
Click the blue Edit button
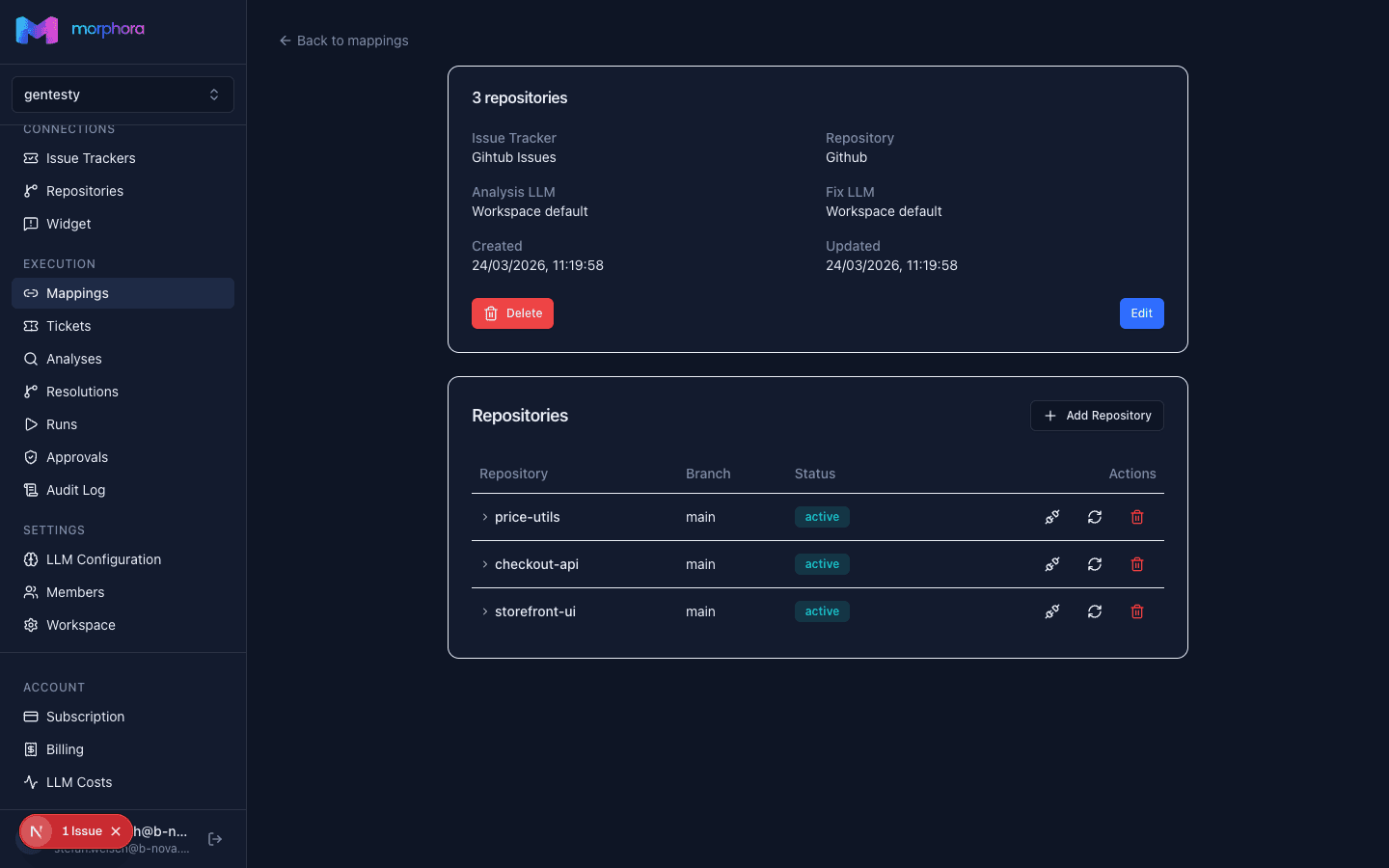[1141, 313]
